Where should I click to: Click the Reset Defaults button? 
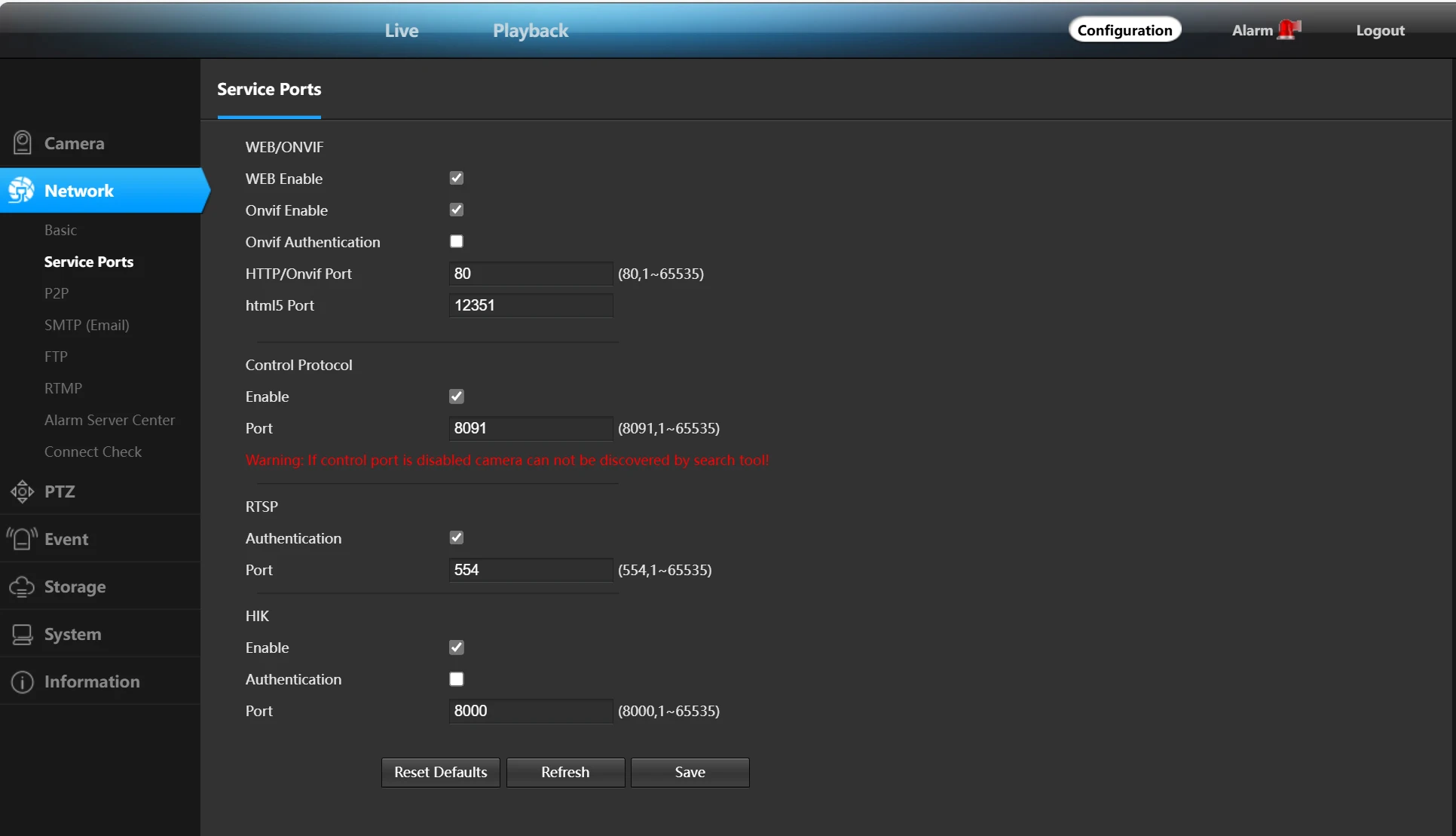click(440, 772)
